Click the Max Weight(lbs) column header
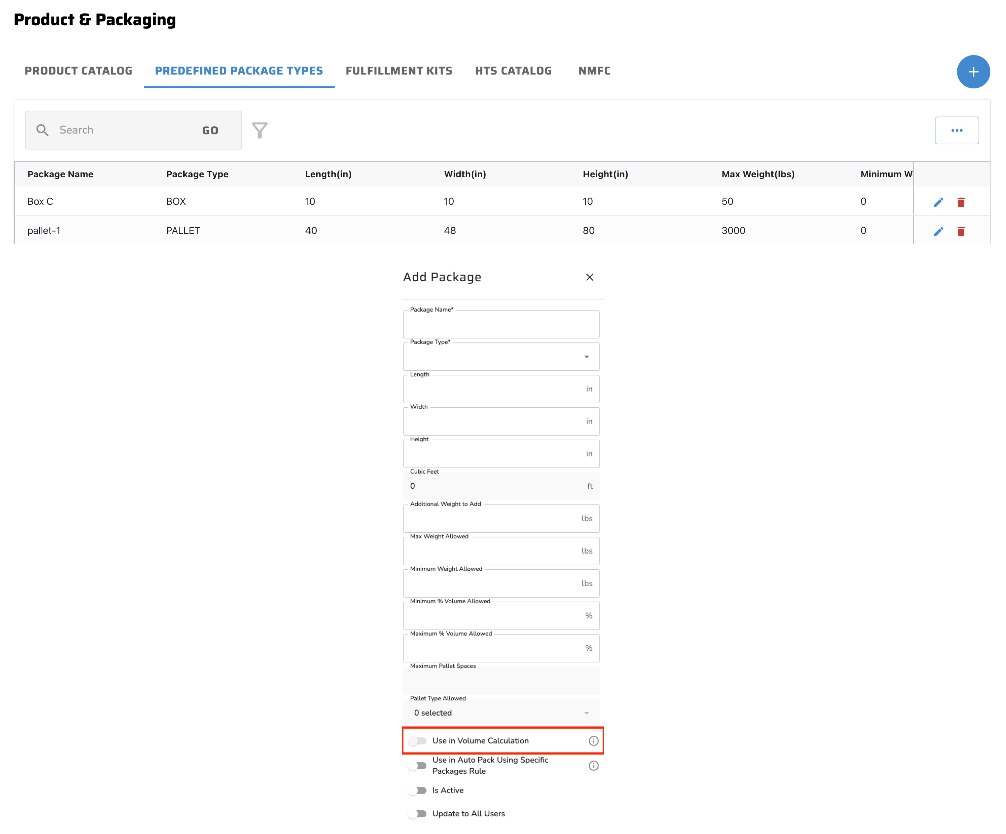Viewport: 1006px width, 834px height. pyautogui.click(x=758, y=174)
